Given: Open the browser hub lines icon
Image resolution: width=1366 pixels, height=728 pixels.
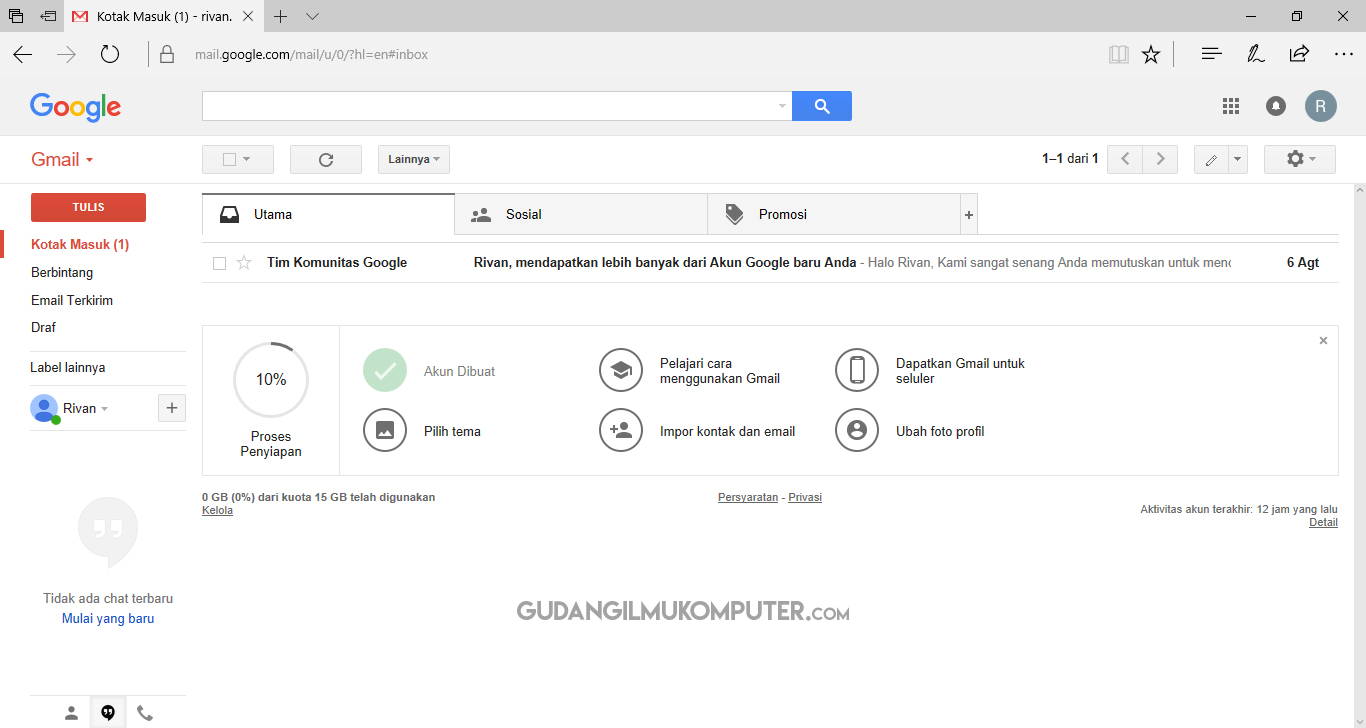Looking at the screenshot, I should pos(1212,54).
